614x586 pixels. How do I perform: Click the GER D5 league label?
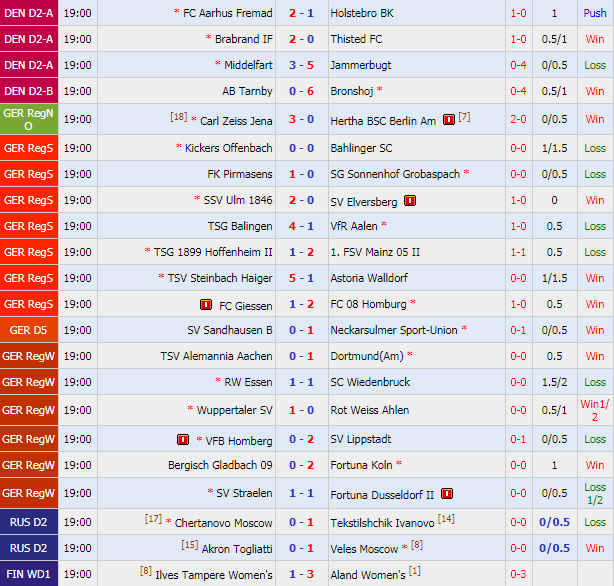click(x=29, y=330)
